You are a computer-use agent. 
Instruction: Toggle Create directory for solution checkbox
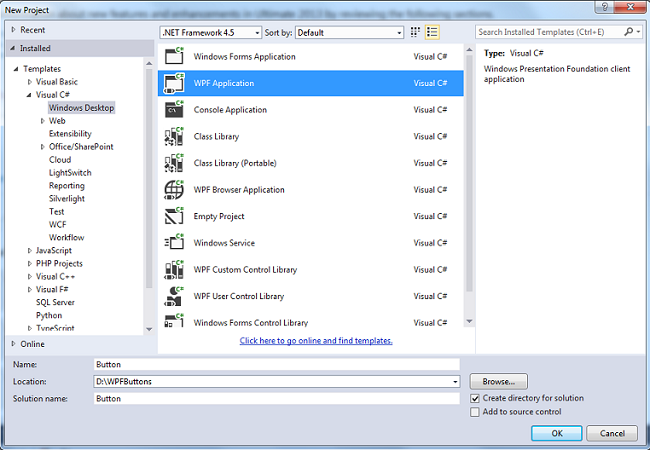tap(475, 399)
